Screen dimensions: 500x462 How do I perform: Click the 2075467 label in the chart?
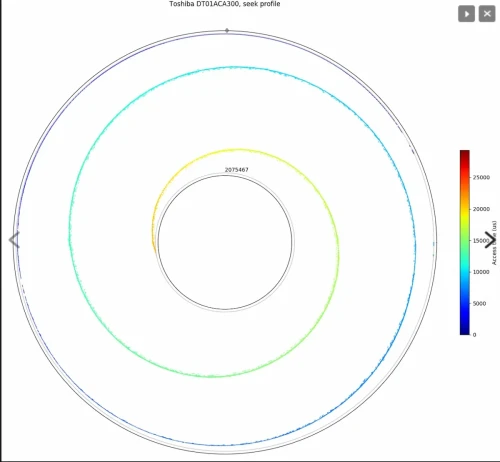pyautogui.click(x=236, y=170)
